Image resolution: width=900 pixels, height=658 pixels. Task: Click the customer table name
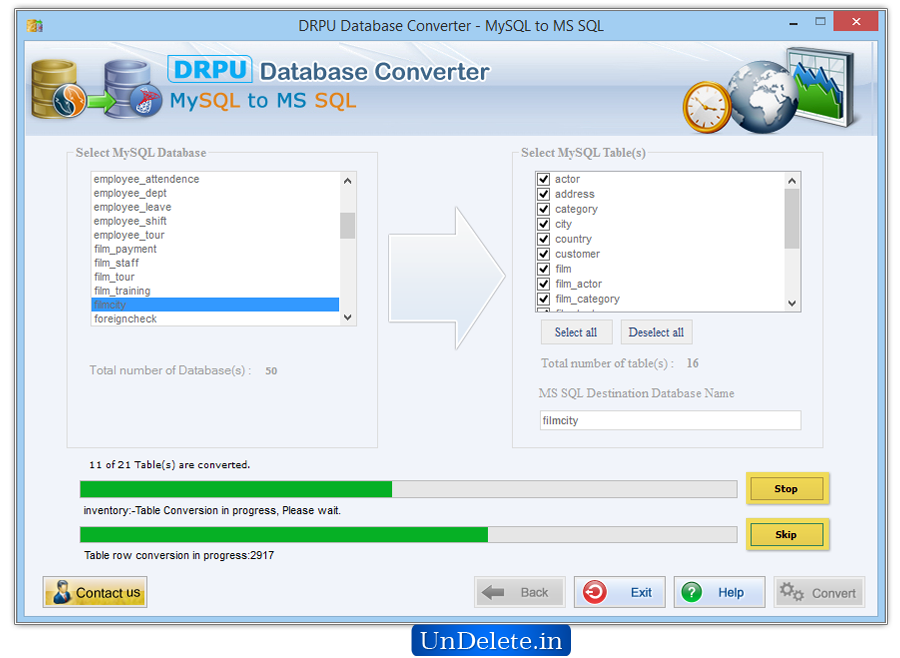577,254
